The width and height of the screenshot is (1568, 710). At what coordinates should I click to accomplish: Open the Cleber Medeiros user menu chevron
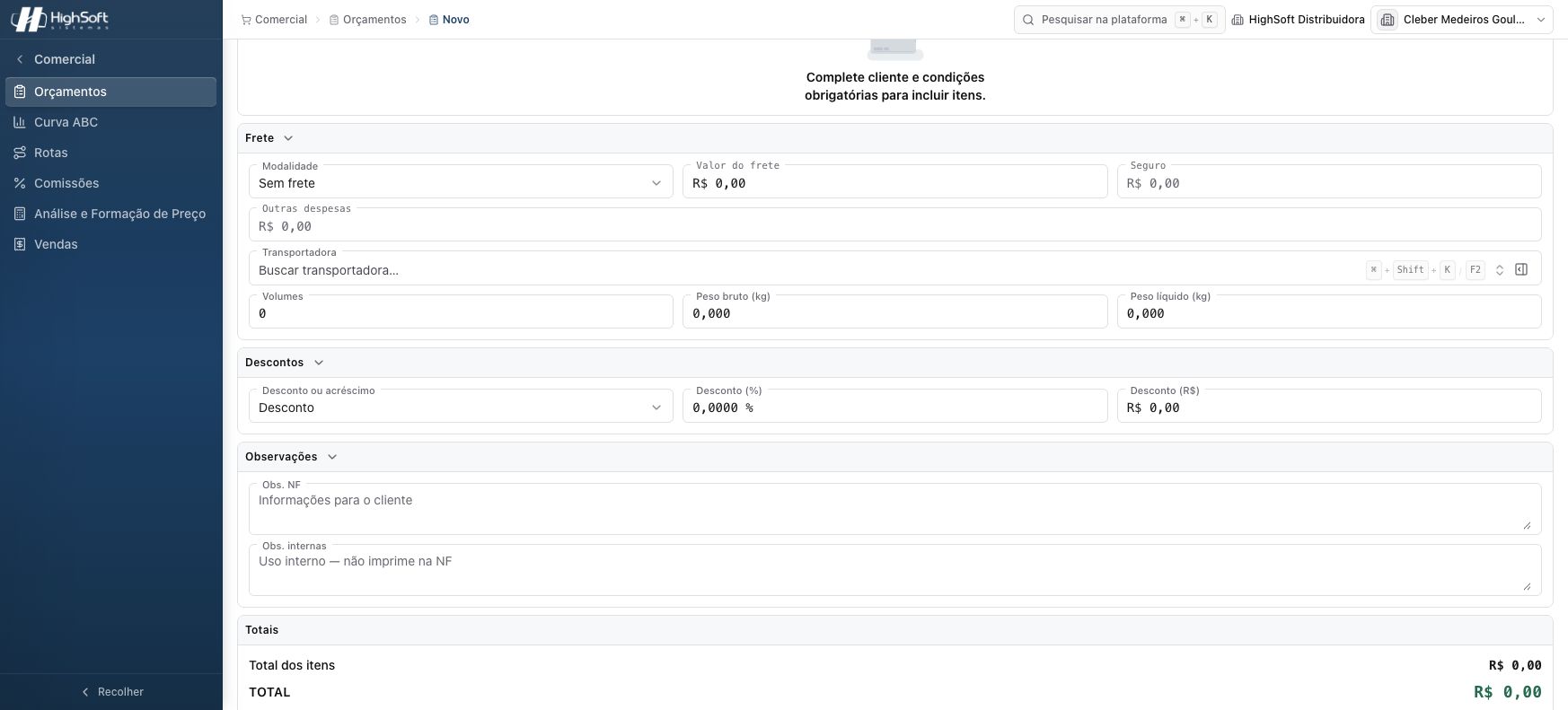[1541, 20]
